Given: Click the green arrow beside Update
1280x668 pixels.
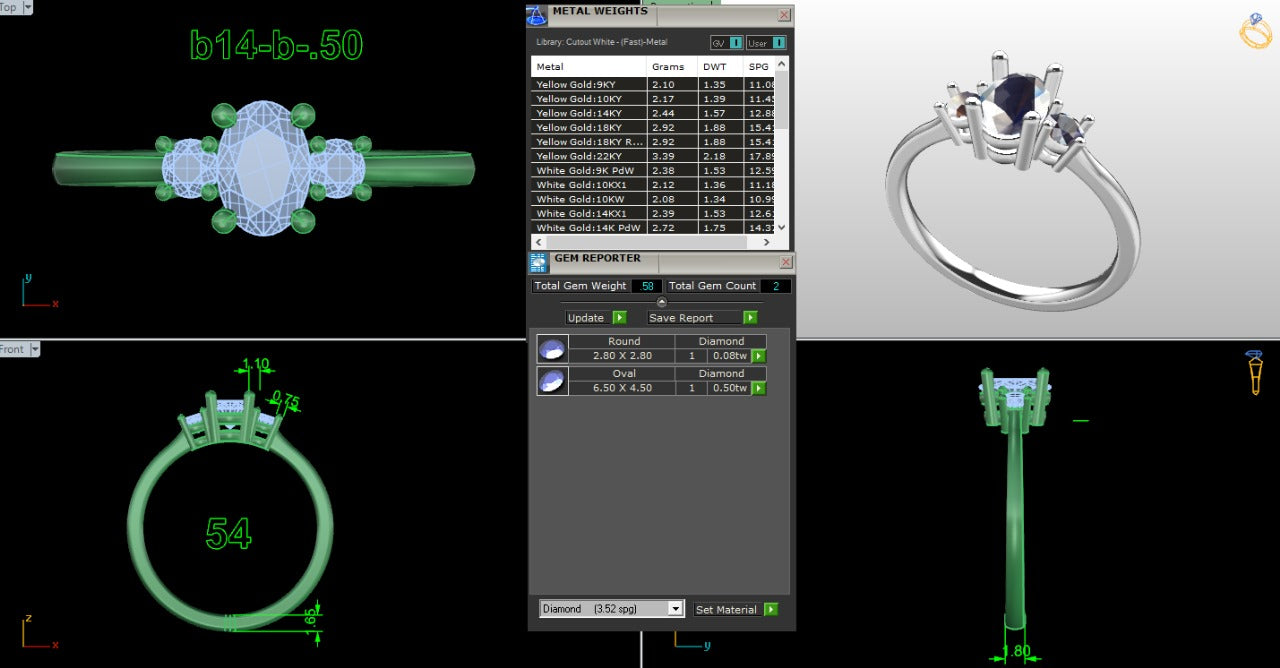Looking at the screenshot, I should click(619, 317).
